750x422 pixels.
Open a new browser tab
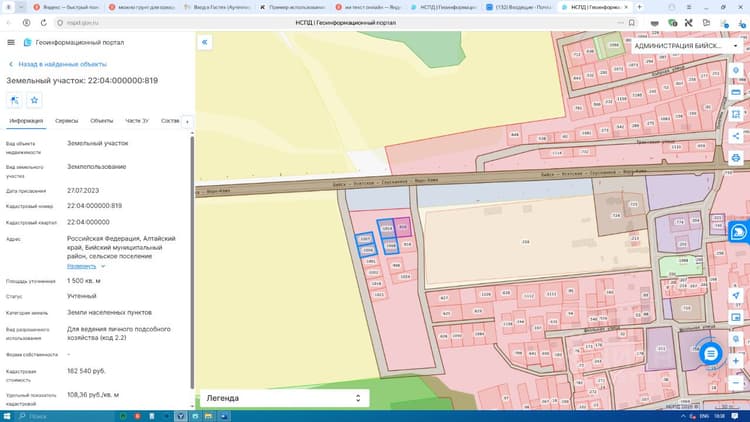coord(640,7)
